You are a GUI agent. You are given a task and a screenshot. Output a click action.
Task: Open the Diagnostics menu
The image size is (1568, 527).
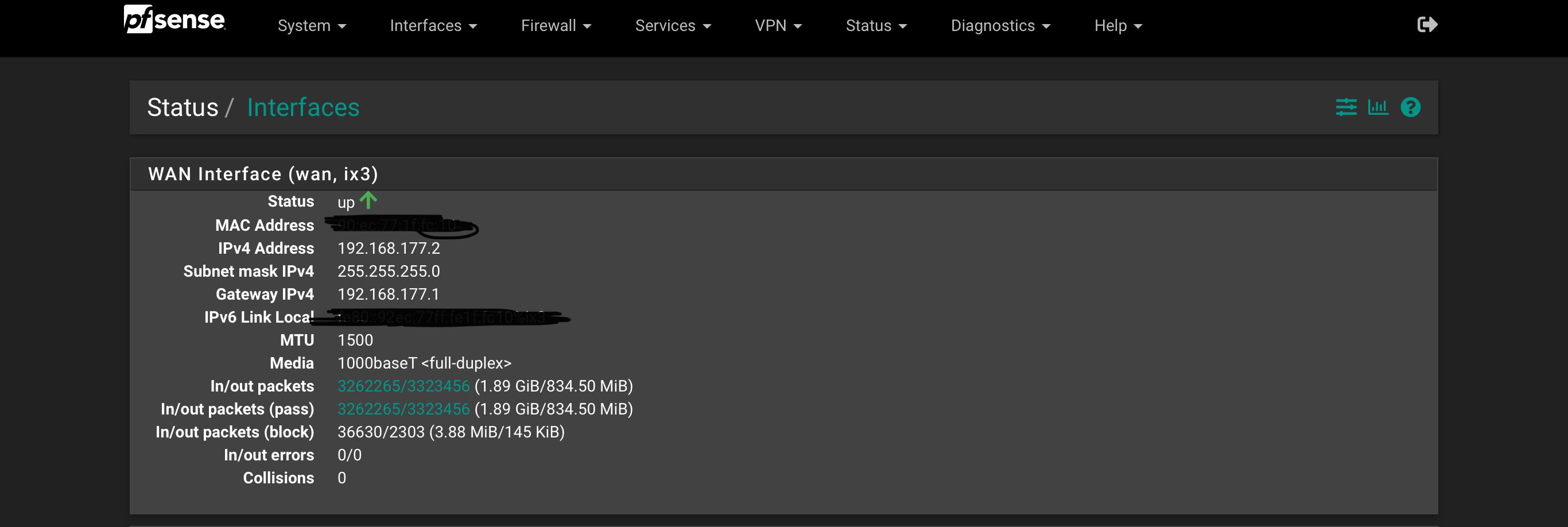1001,26
